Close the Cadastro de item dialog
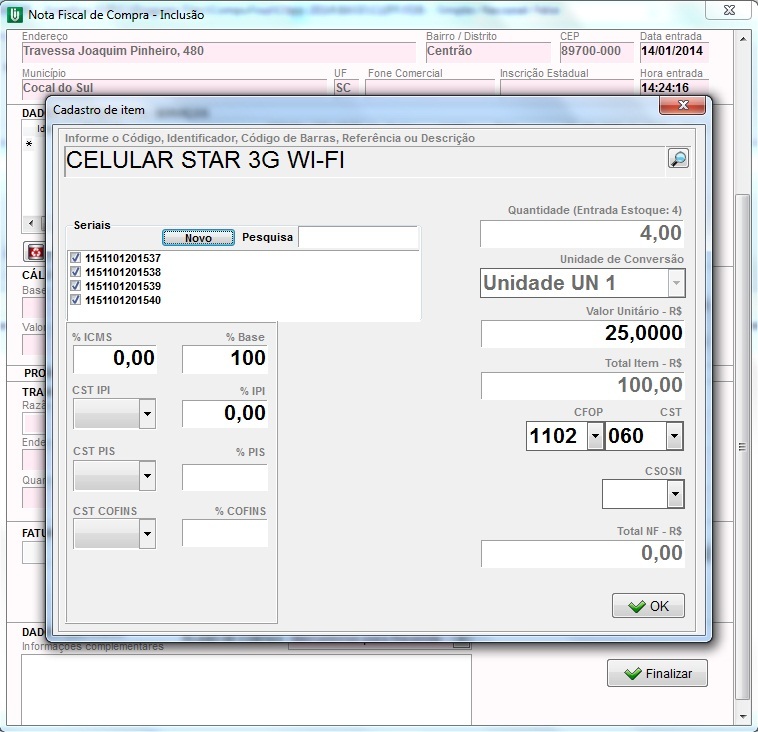758x732 pixels. click(682, 105)
